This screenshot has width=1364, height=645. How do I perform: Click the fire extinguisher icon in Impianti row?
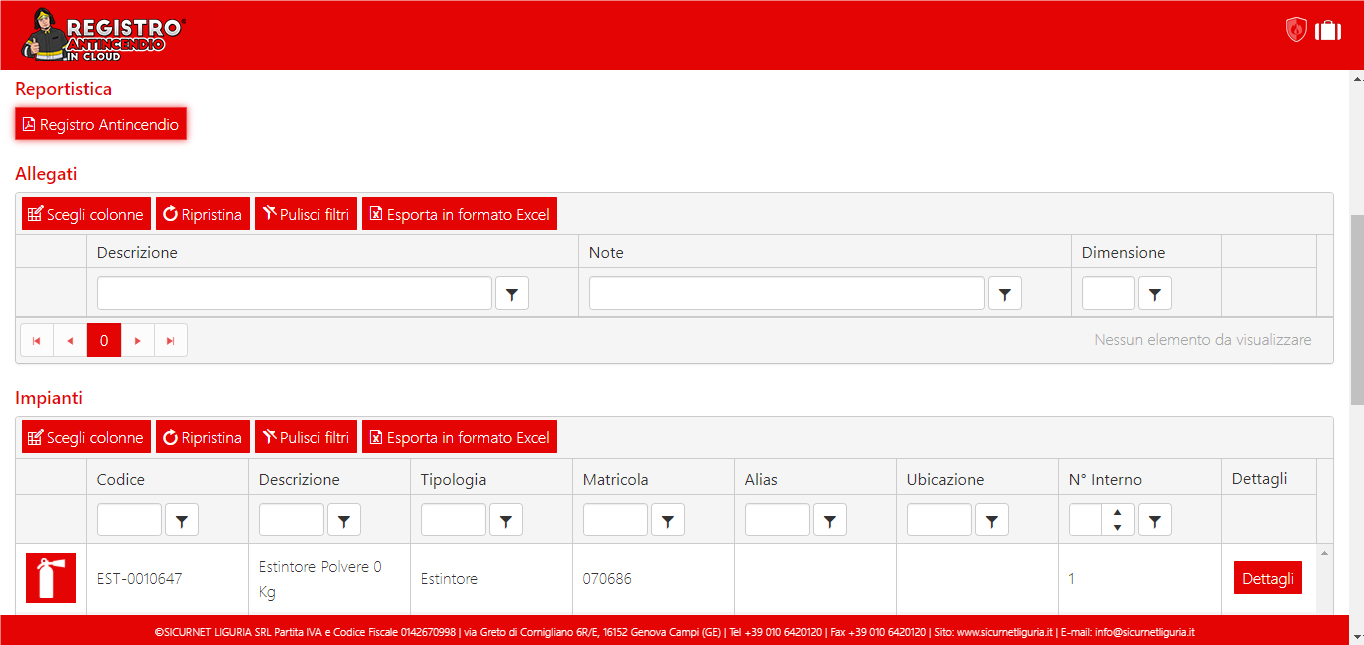(49, 578)
